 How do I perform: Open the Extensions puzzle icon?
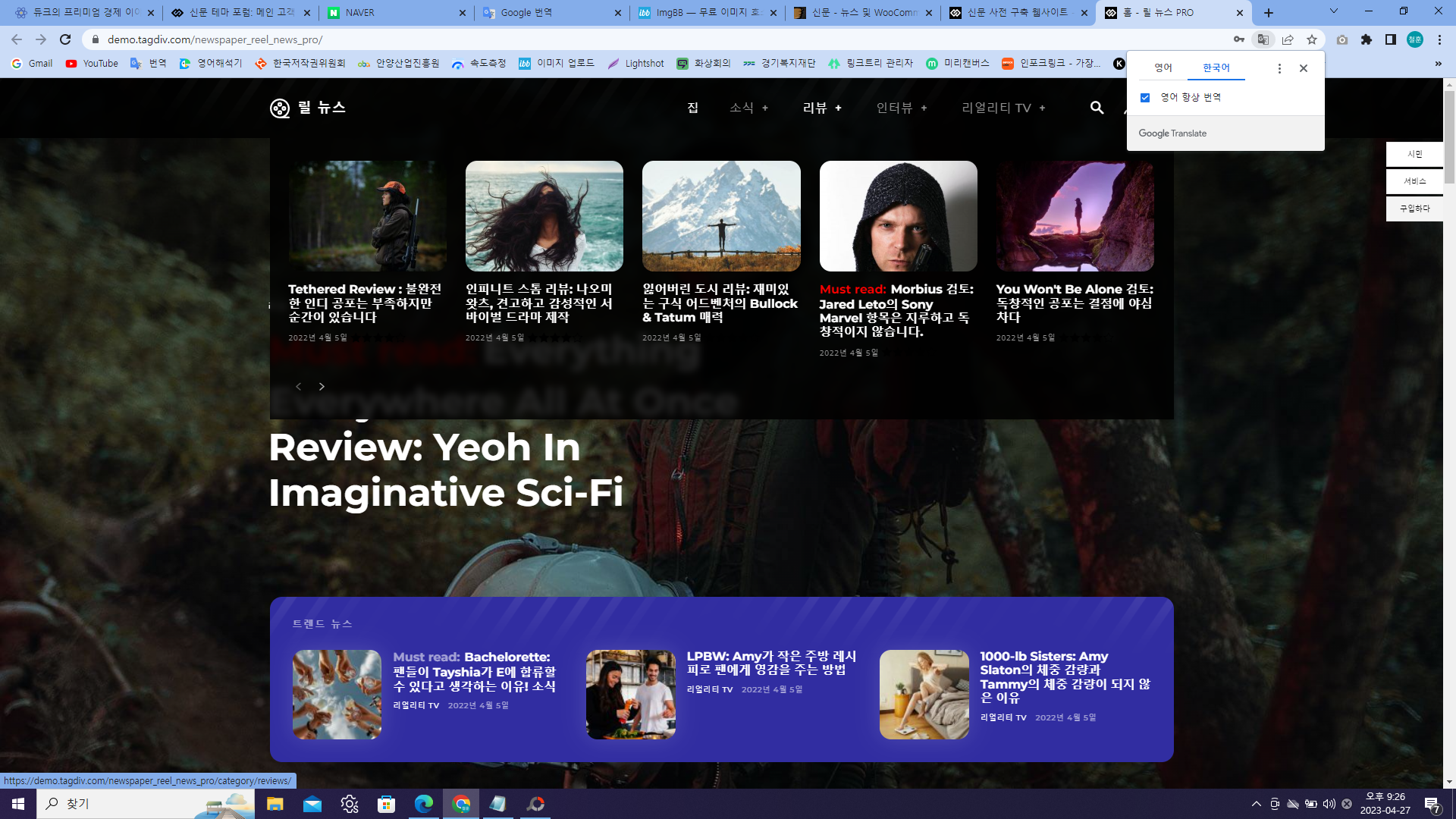[1367, 39]
